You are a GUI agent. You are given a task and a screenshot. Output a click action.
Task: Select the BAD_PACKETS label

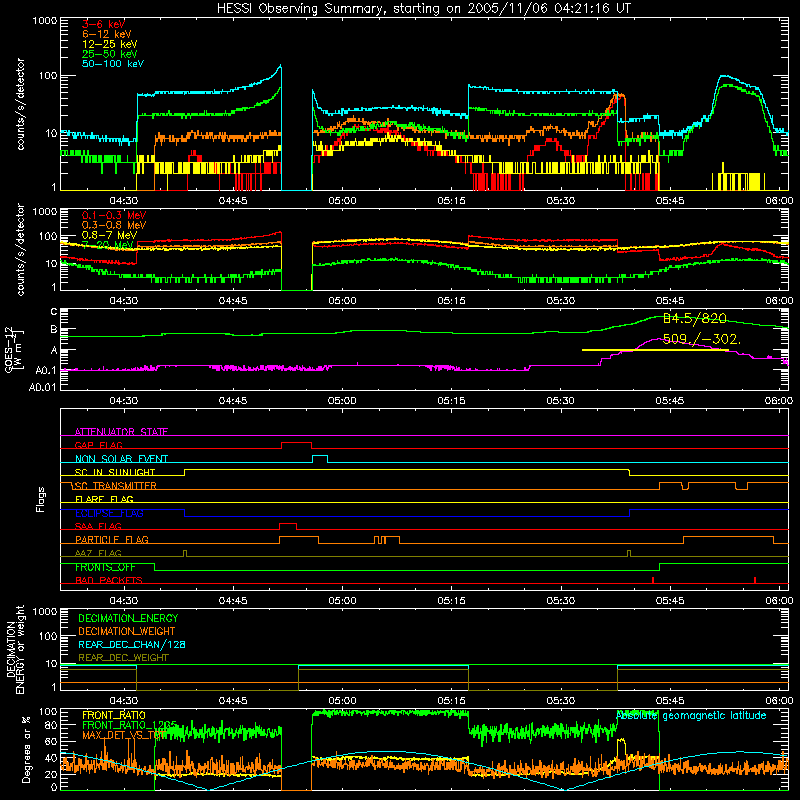point(109,581)
